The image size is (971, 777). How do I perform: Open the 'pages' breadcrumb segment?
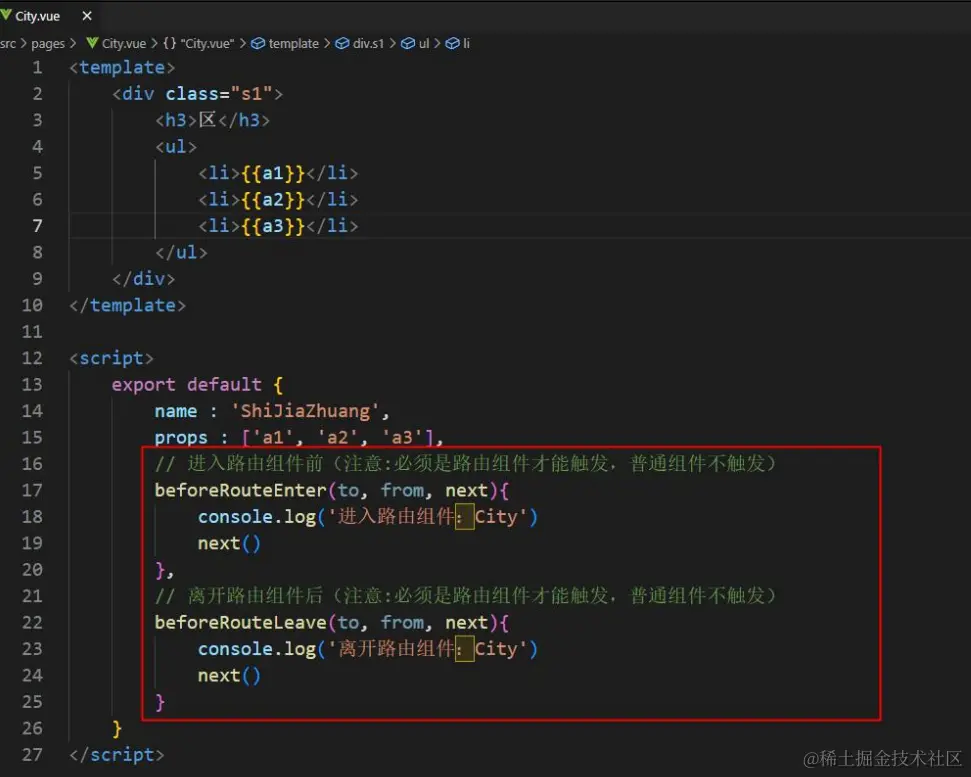(48, 43)
